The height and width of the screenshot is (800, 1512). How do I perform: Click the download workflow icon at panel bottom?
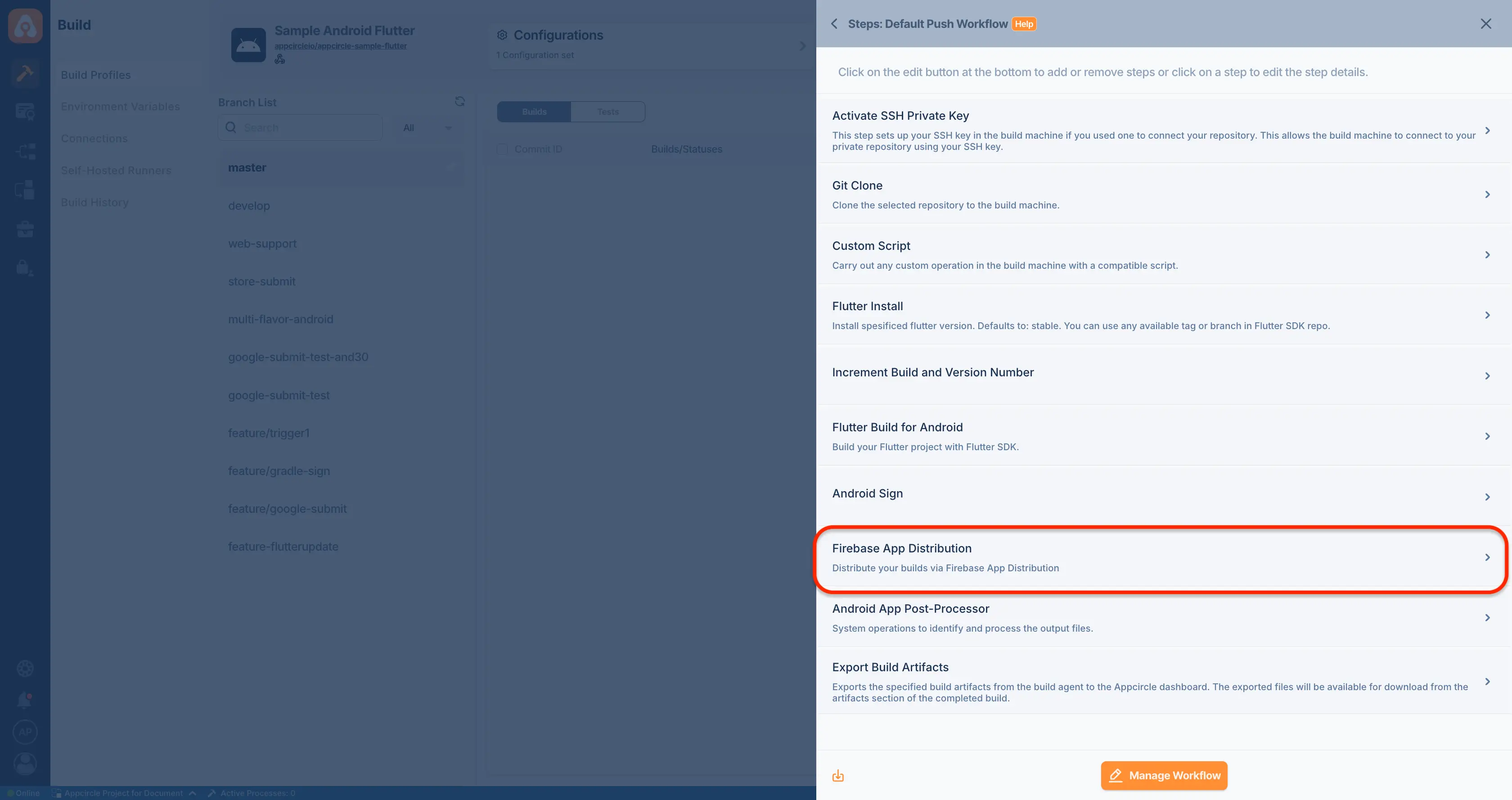tap(838, 776)
